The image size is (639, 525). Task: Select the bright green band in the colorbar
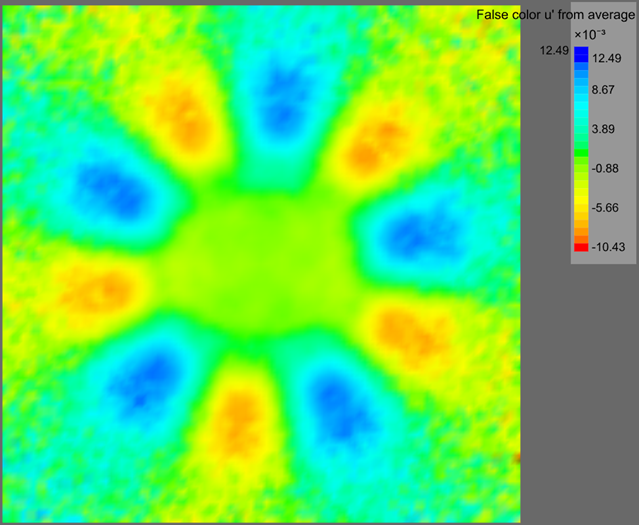[x=580, y=152]
